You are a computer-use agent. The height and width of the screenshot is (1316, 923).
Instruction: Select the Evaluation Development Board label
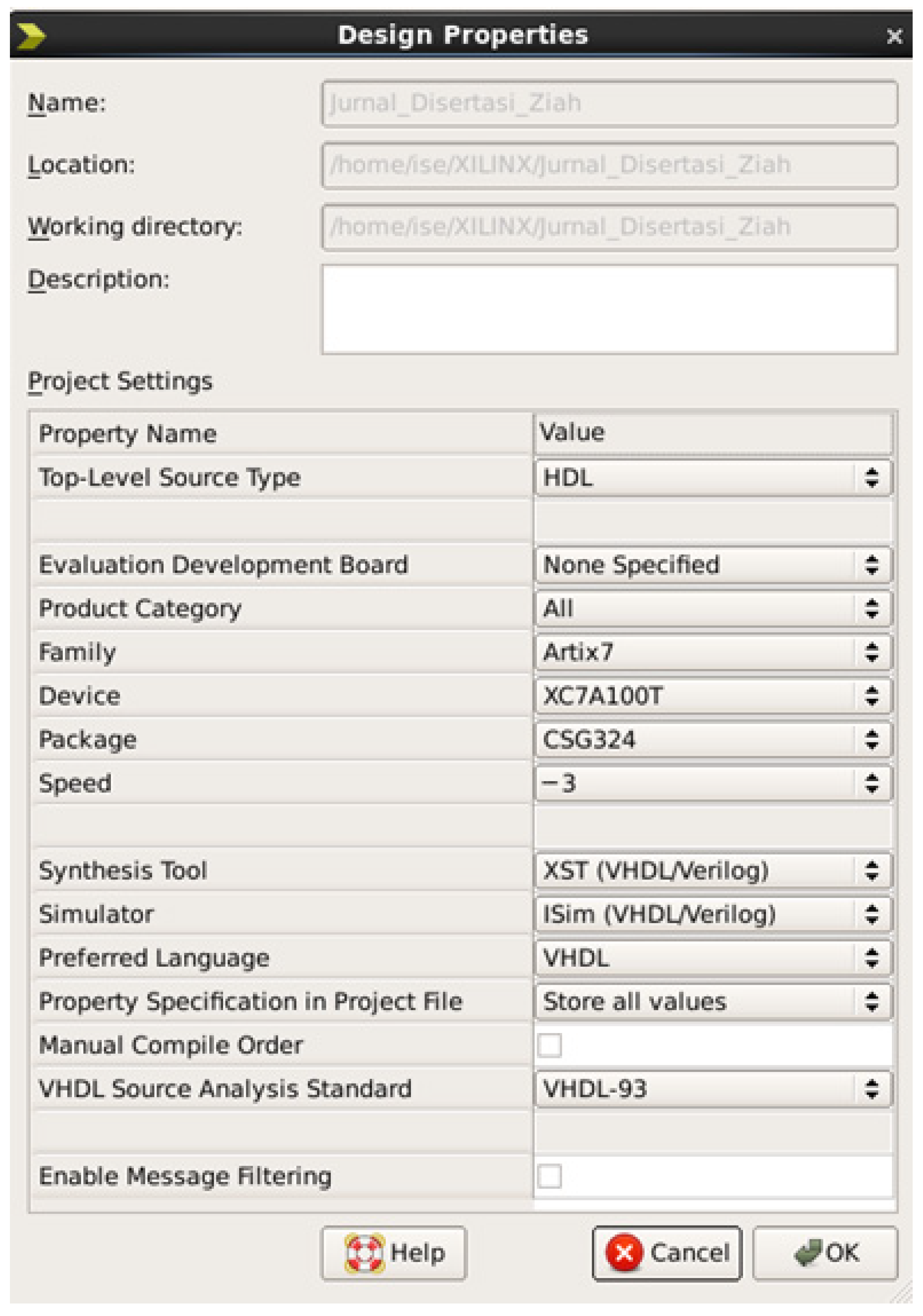point(224,565)
